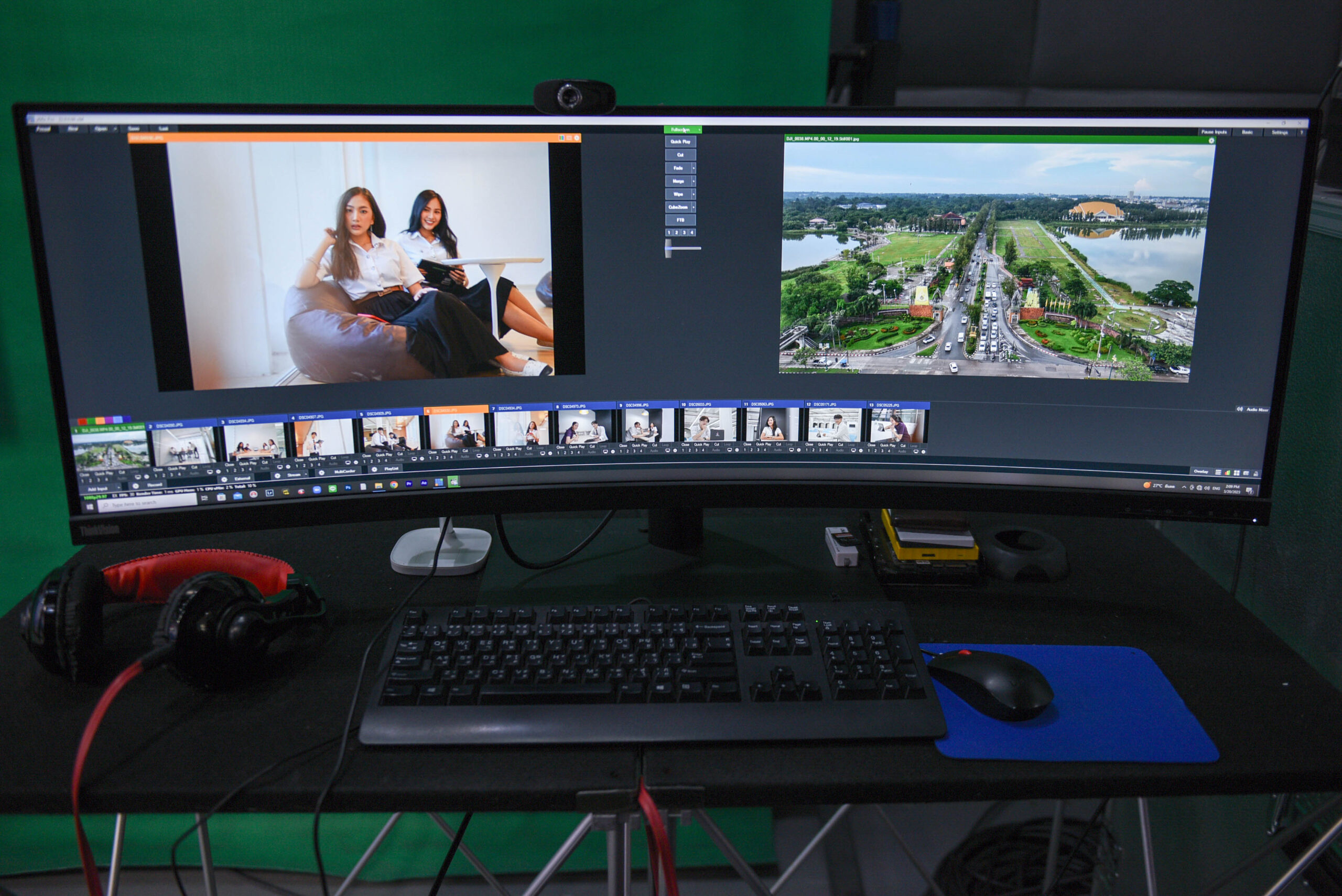Open Stream settings gear icon
This screenshot has height=896, width=1342.
click(x=278, y=476)
